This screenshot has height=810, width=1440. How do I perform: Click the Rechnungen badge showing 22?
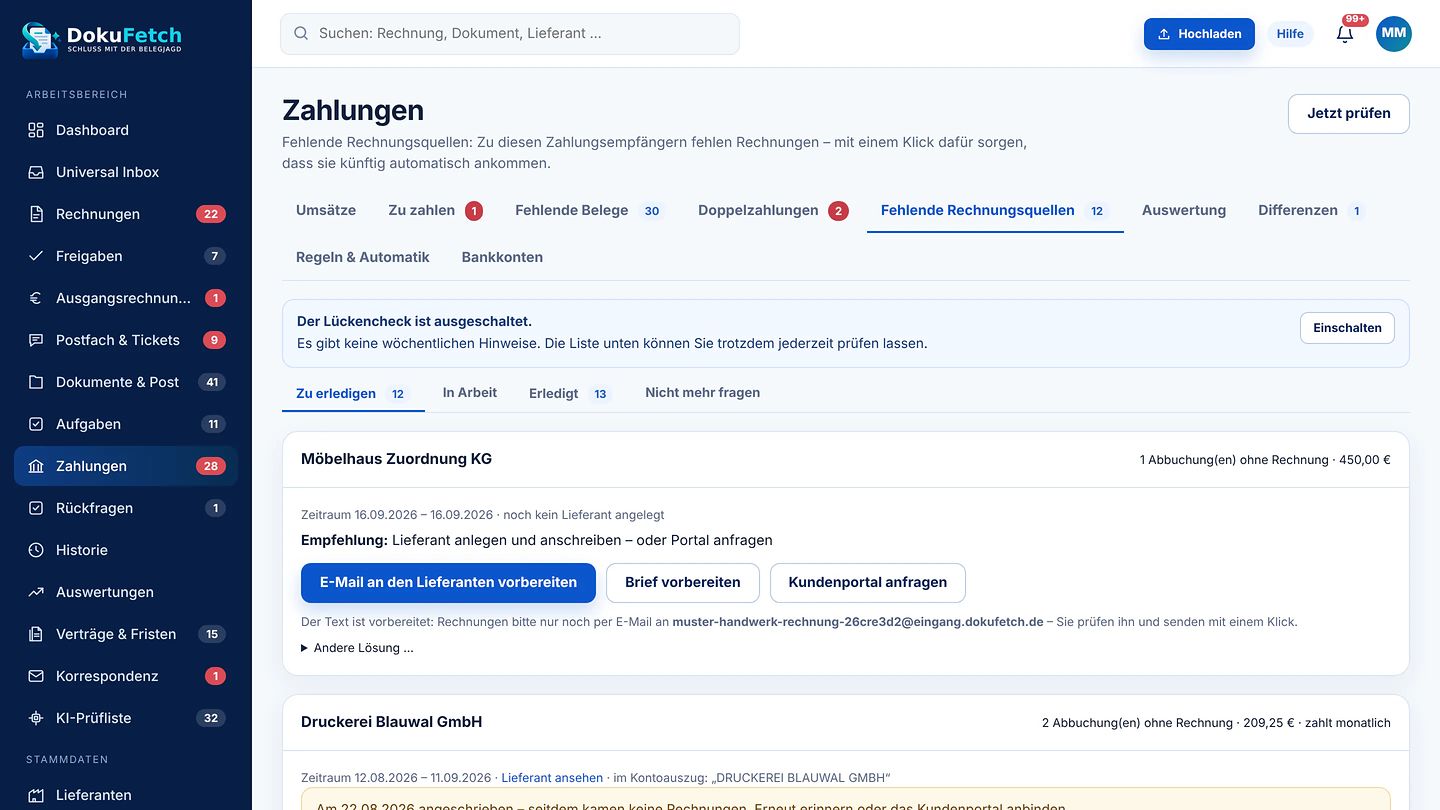tap(211, 214)
